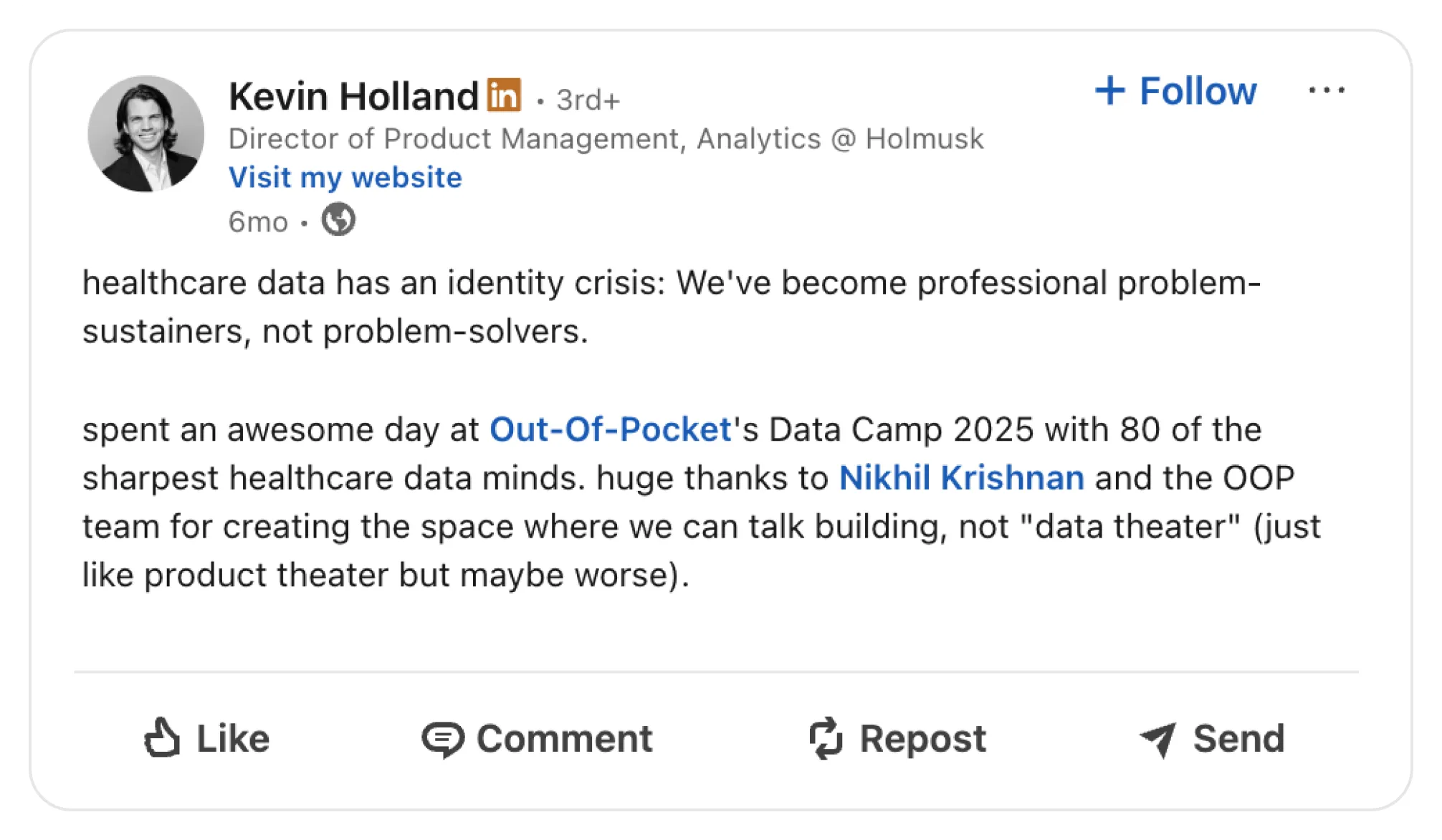Open the Visit my website link
This screenshot has height=840, width=1442.
[x=345, y=177]
